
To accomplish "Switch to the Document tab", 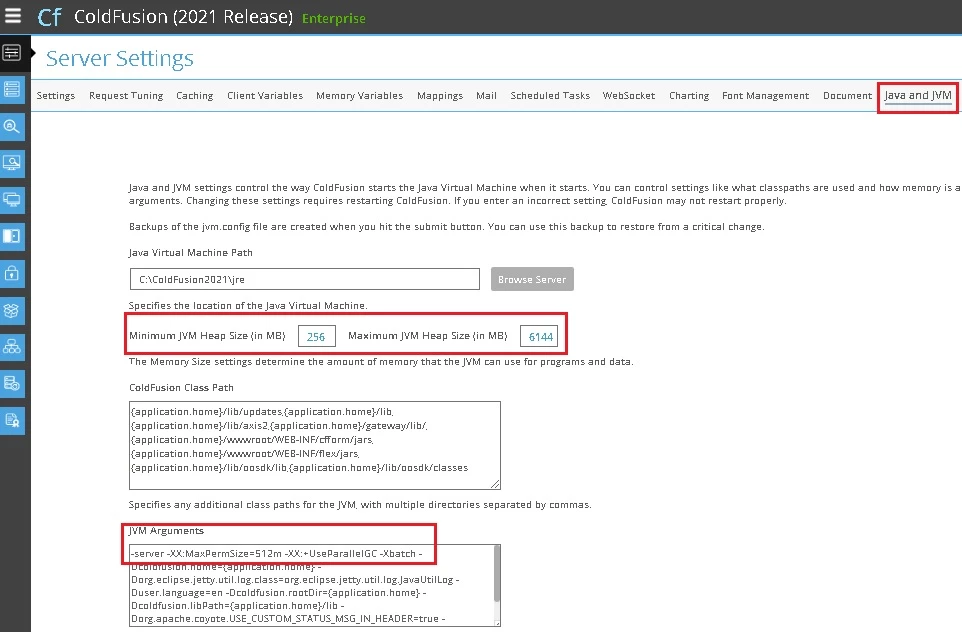I will point(847,96).
